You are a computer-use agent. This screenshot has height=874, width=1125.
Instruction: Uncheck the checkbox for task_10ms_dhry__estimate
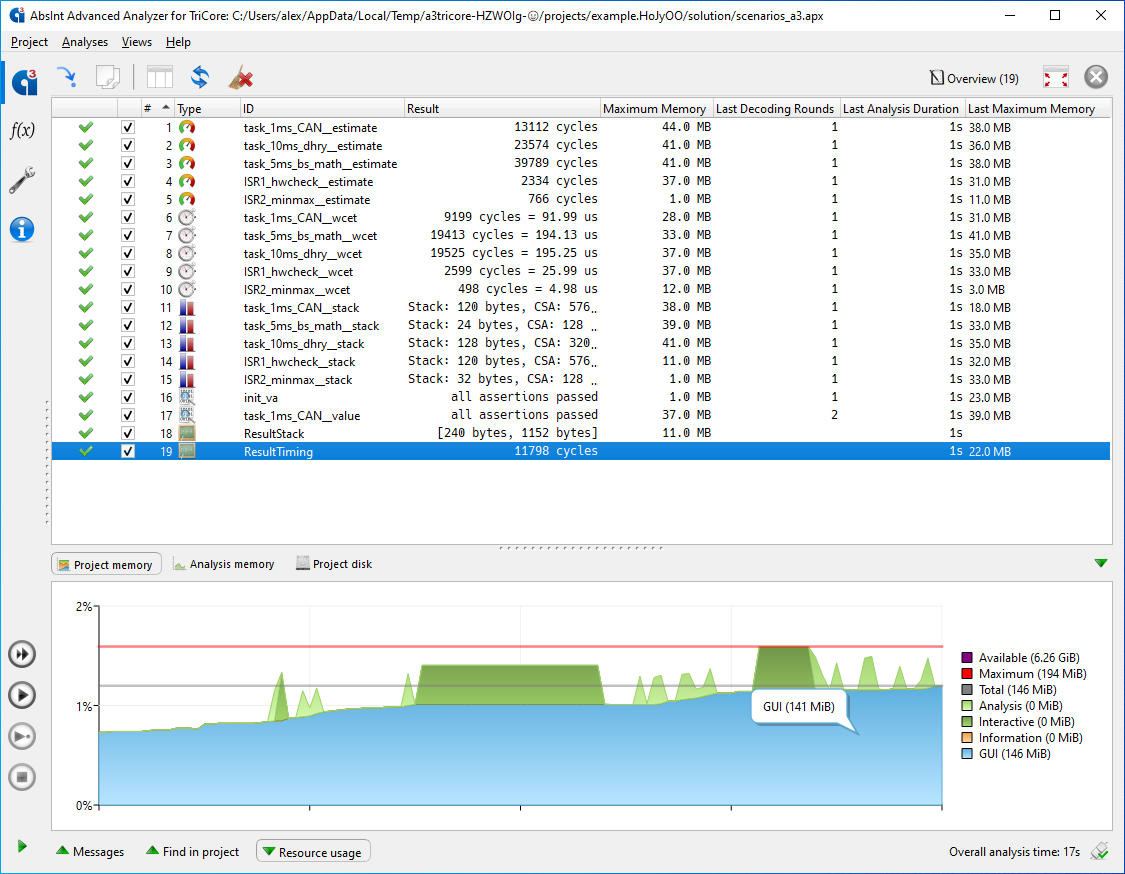tap(128, 146)
